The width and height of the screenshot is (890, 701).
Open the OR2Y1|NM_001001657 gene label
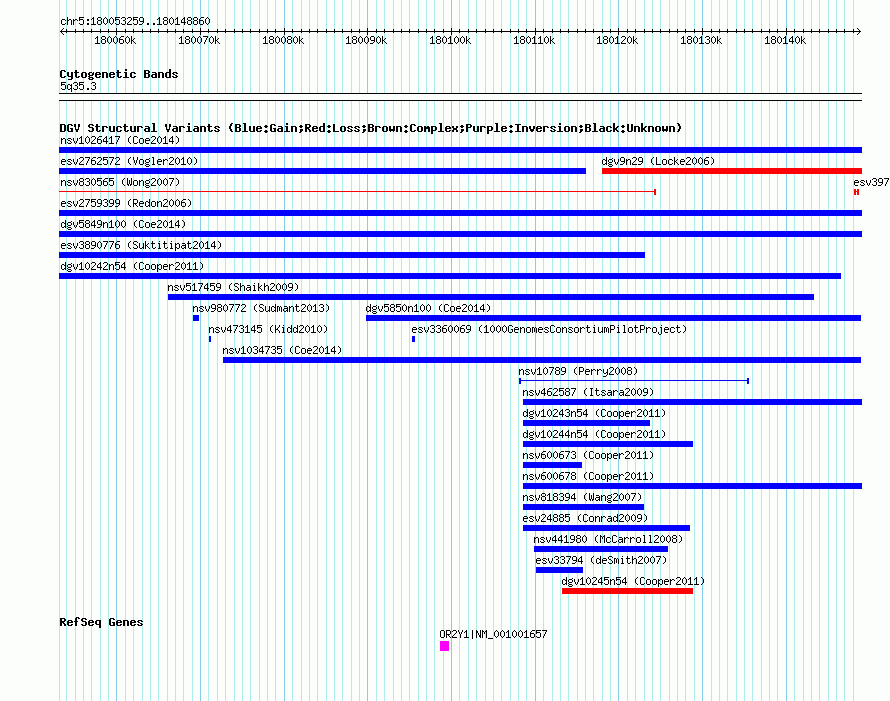coord(493,634)
